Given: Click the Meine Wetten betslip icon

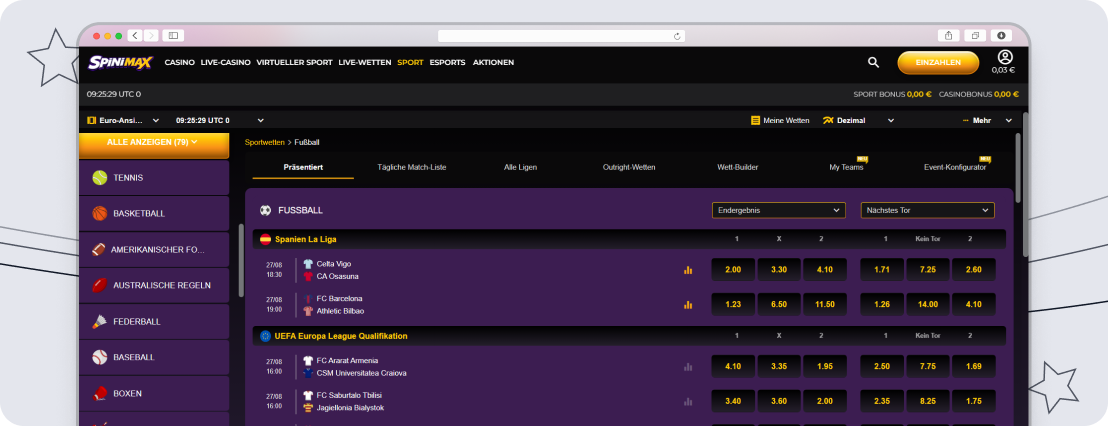Looking at the screenshot, I should click(755, 121).
